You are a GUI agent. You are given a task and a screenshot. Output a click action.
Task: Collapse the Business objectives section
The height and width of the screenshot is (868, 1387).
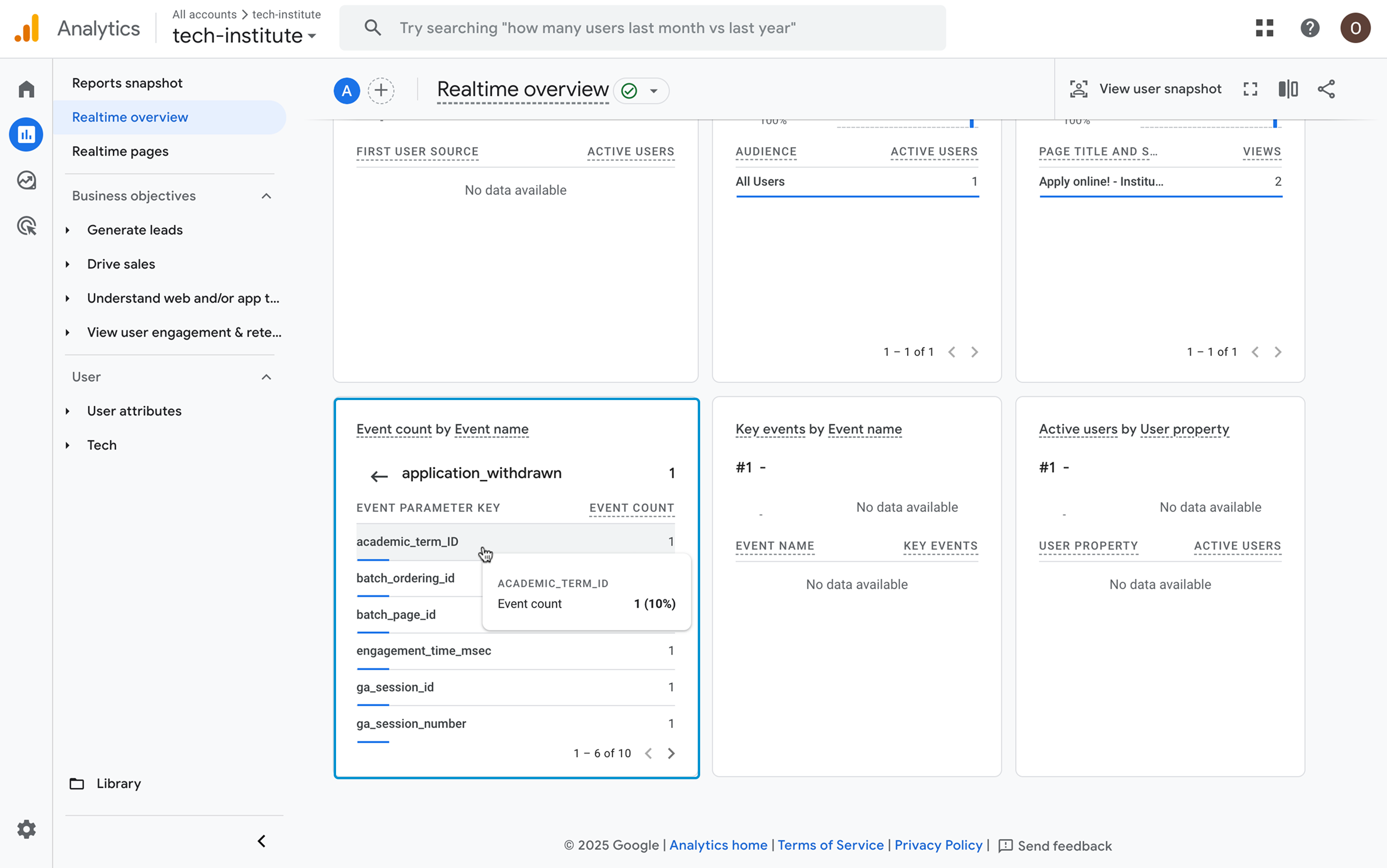tap(266, 196)
